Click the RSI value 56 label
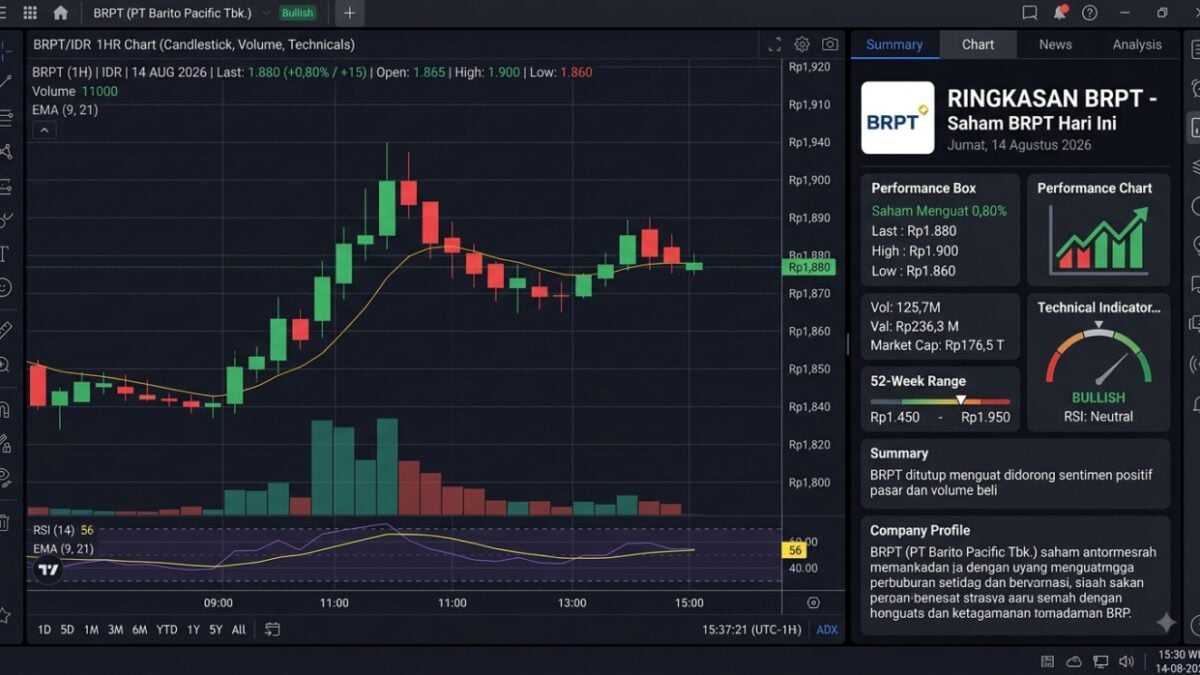 coord(796,550)
